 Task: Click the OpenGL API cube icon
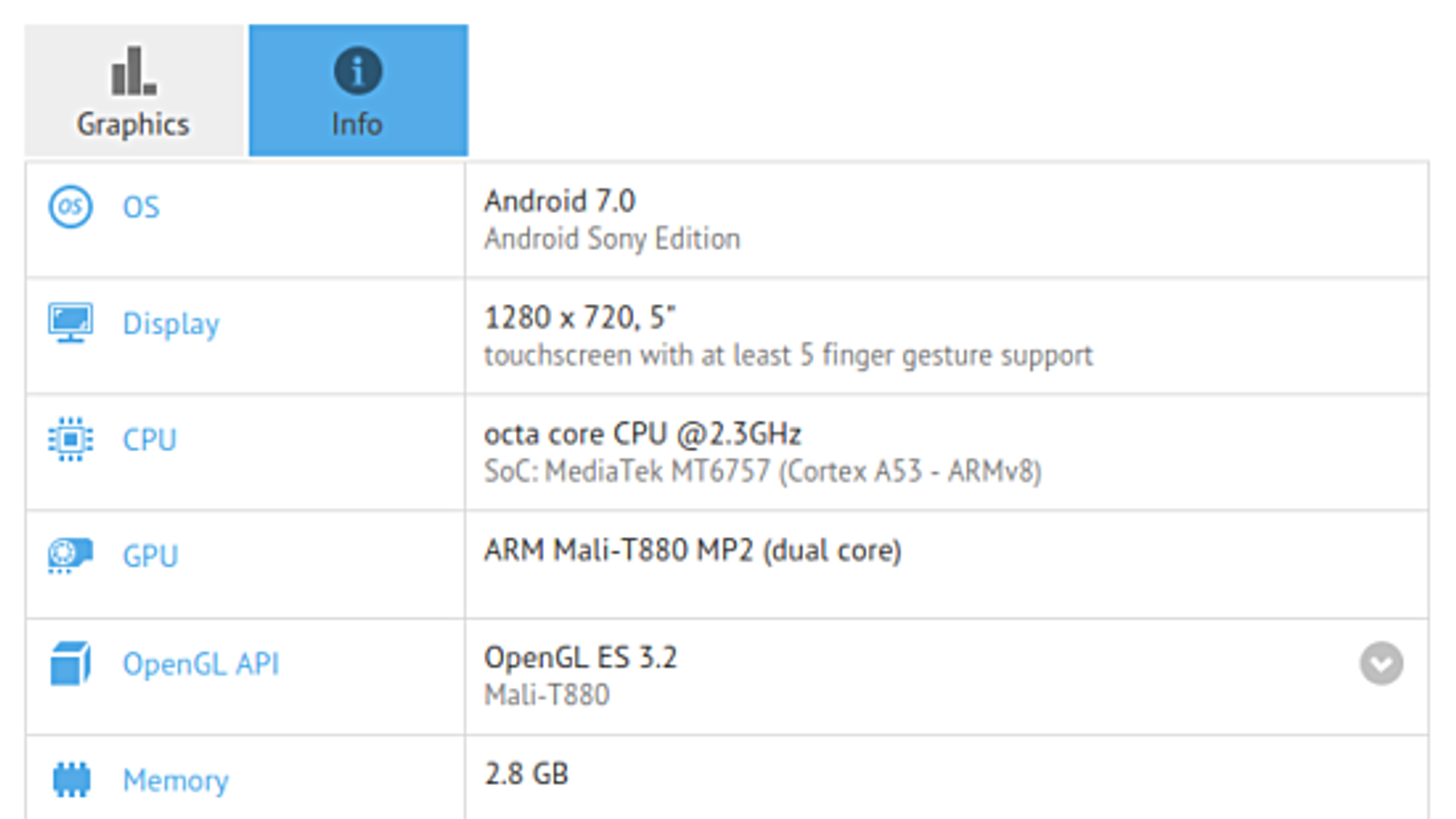pyautogui.click(x=70, y=663)
